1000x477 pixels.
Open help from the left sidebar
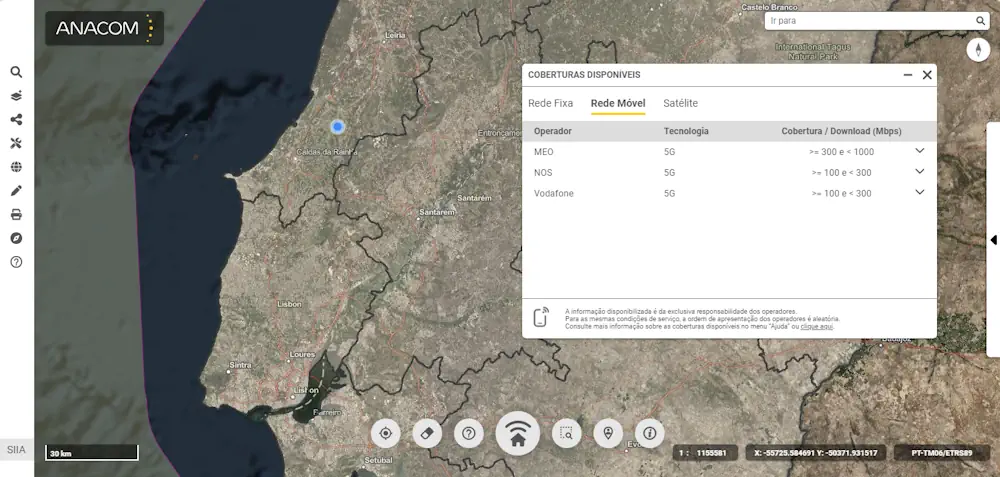click(17, 262)
